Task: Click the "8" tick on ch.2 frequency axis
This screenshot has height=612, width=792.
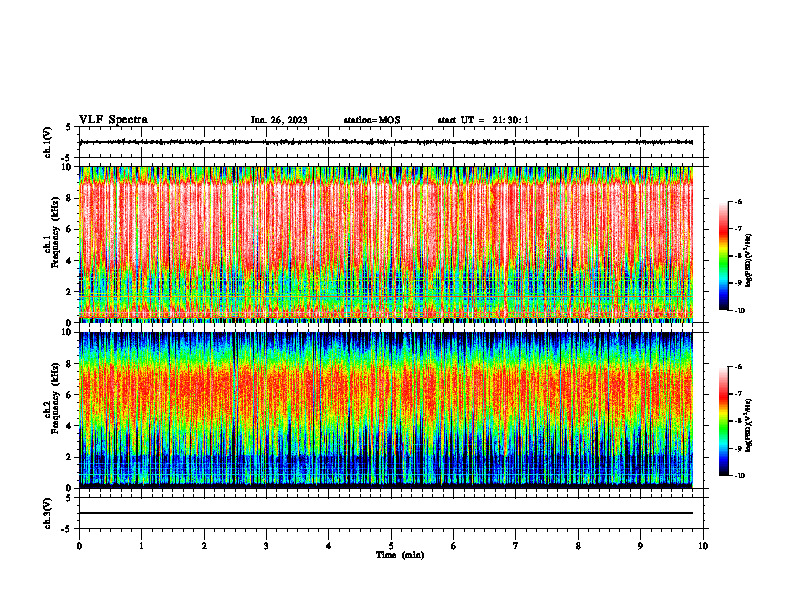Action: (70, 364)
